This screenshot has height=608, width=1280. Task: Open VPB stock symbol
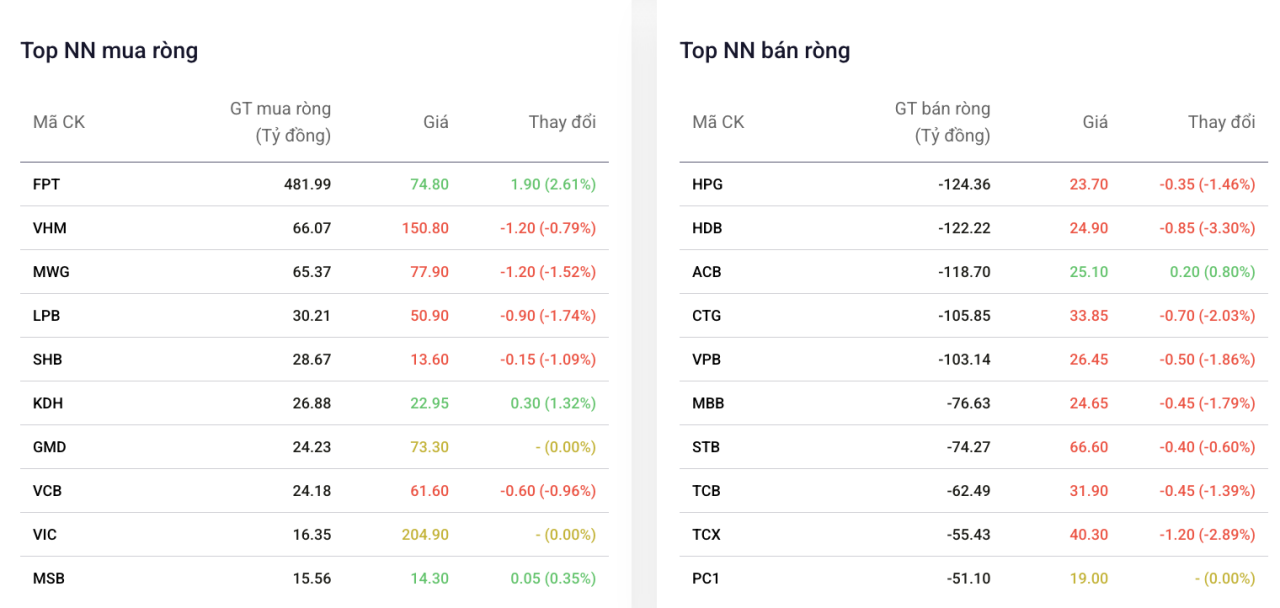coord(706,359)
